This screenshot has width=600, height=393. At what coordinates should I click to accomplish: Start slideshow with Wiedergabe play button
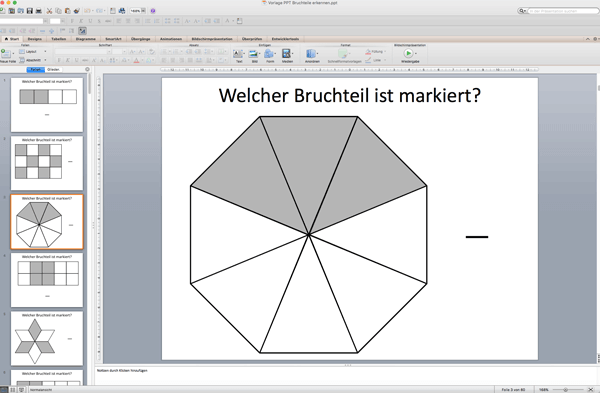(x=408, y=53)
